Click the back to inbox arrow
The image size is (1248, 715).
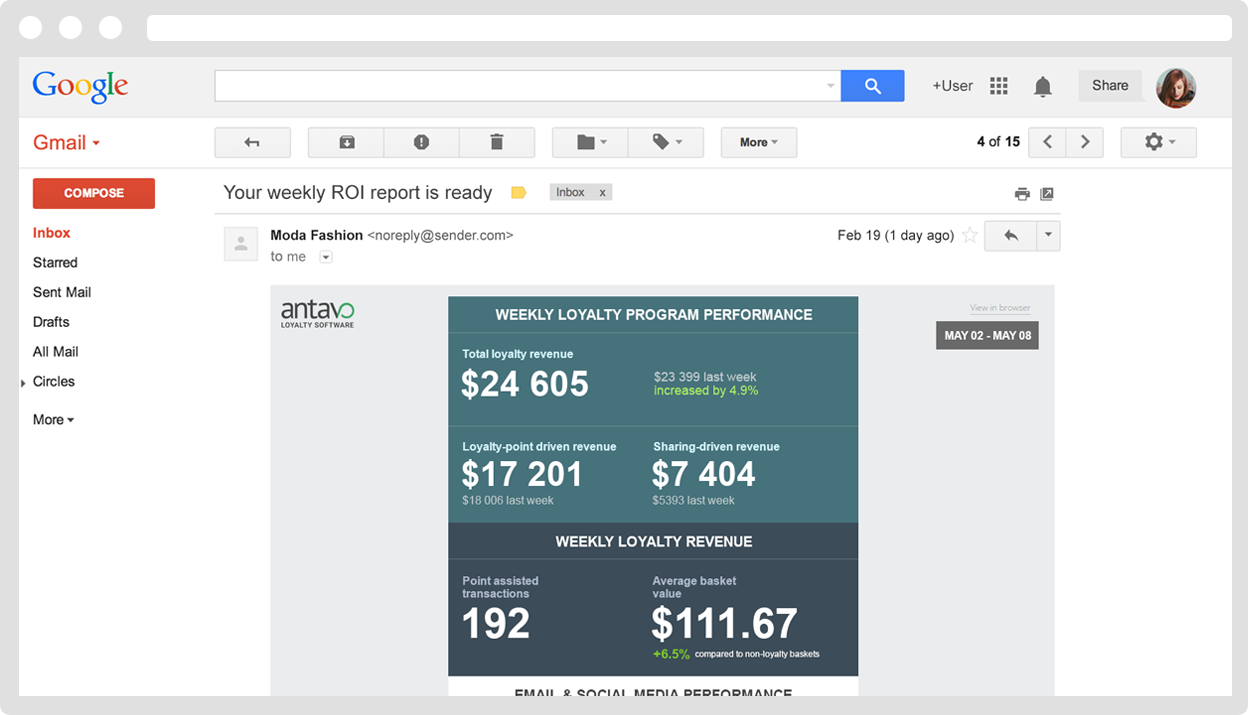[x=252, y=142]
